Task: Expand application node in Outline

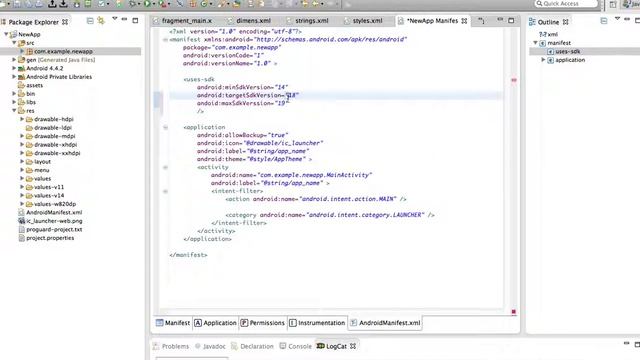Action: [543, 60]
